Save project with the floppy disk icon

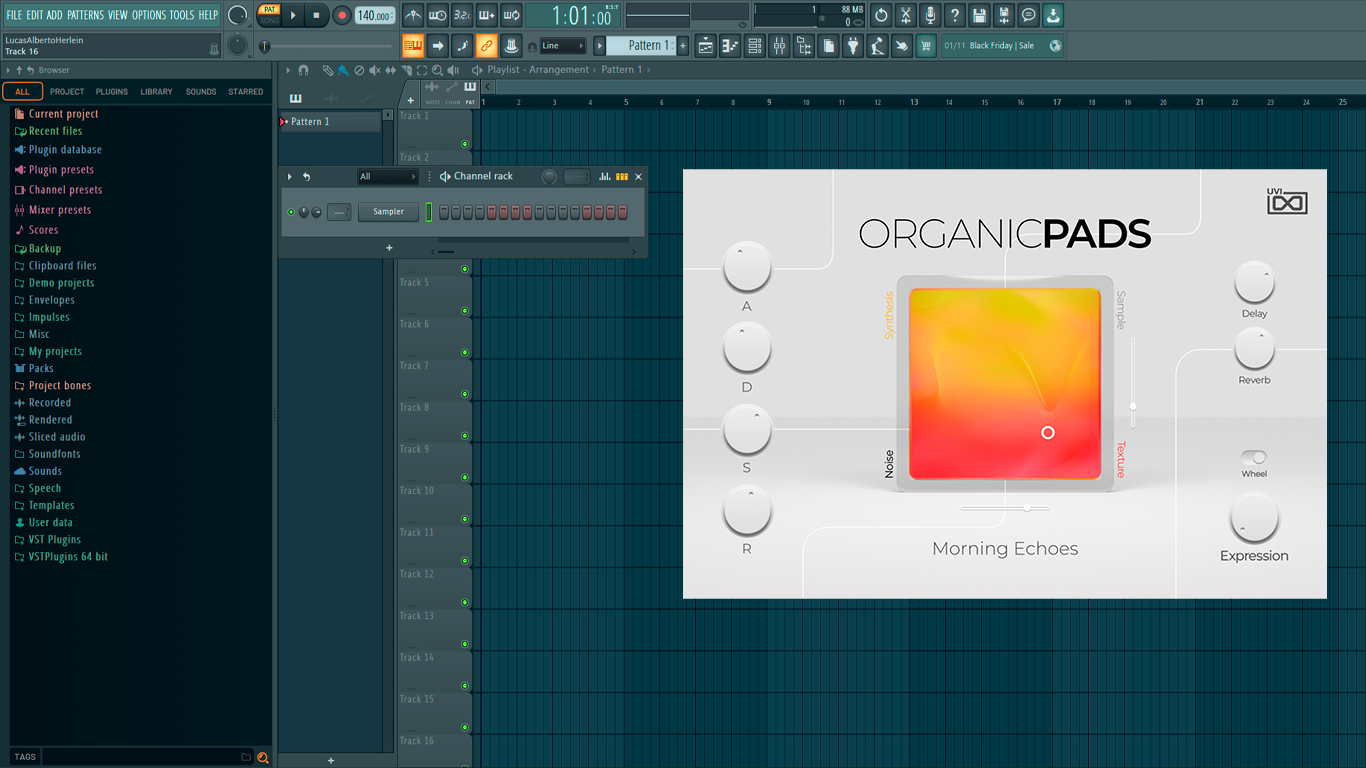click(x=979, y=15)
